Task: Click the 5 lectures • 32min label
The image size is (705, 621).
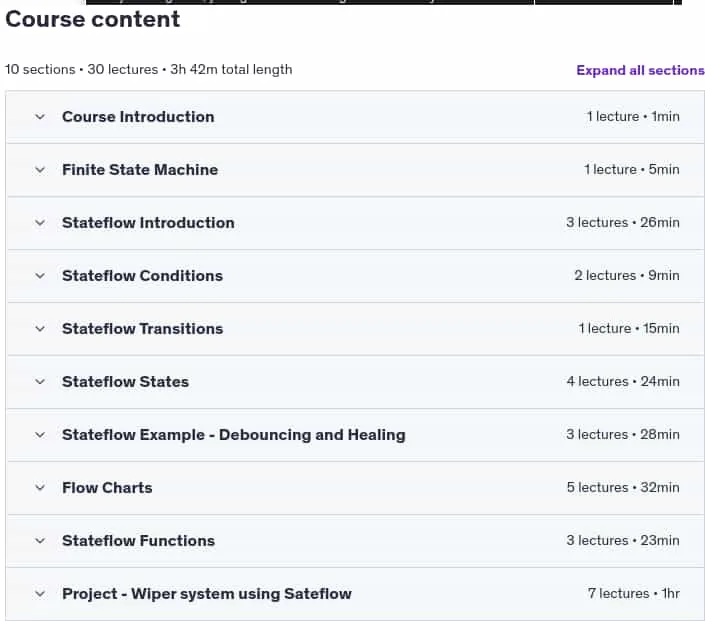Action: pyautogui.click(x=623, y=487)
